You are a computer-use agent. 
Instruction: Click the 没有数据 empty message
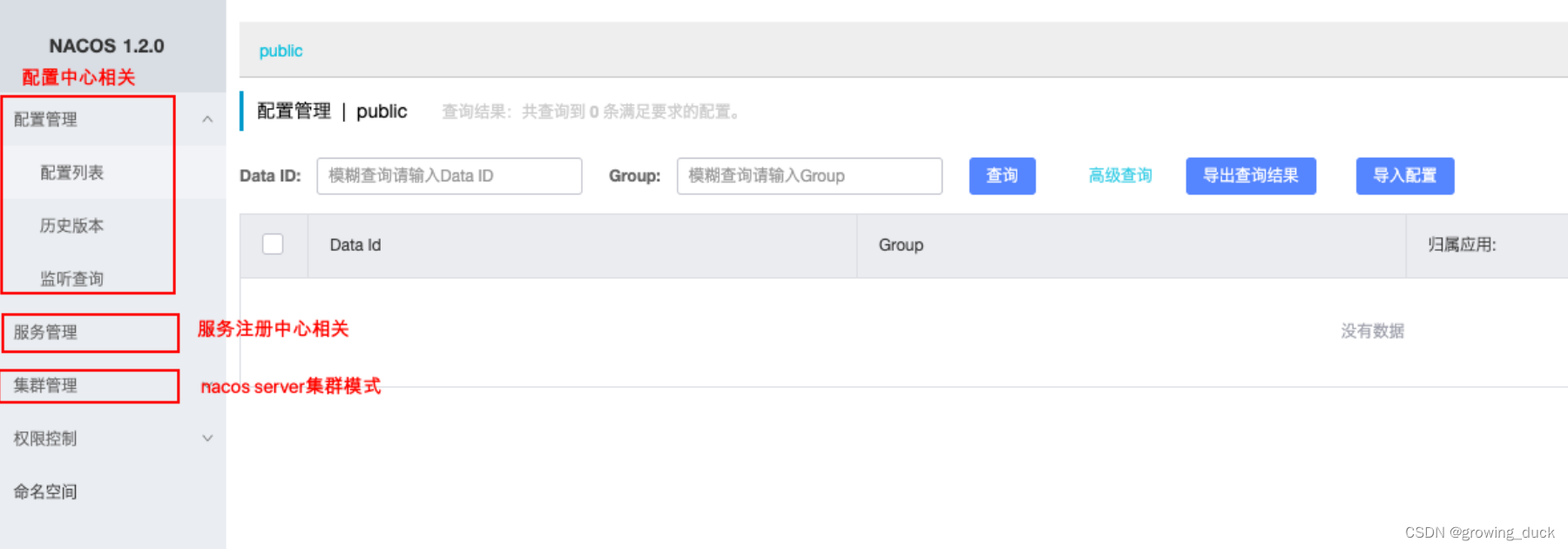coord(1373,331)
